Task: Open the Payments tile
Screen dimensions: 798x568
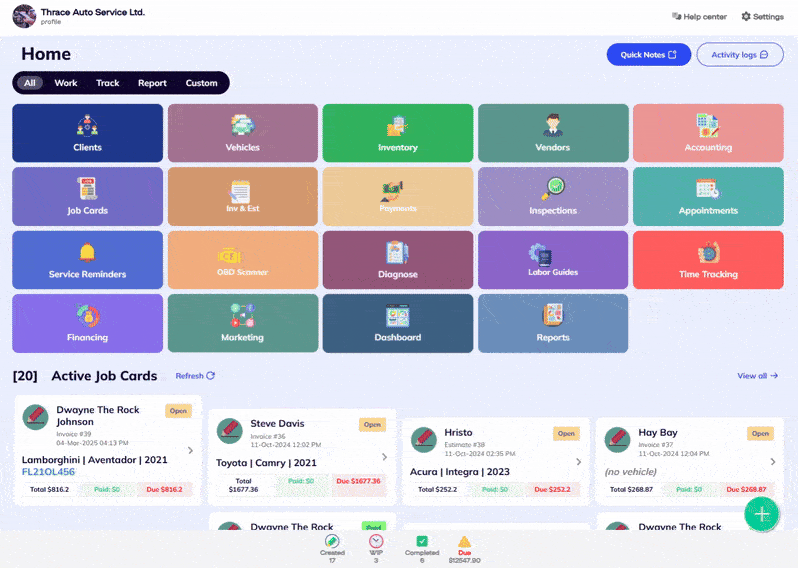Action: [x=398, y=196]
